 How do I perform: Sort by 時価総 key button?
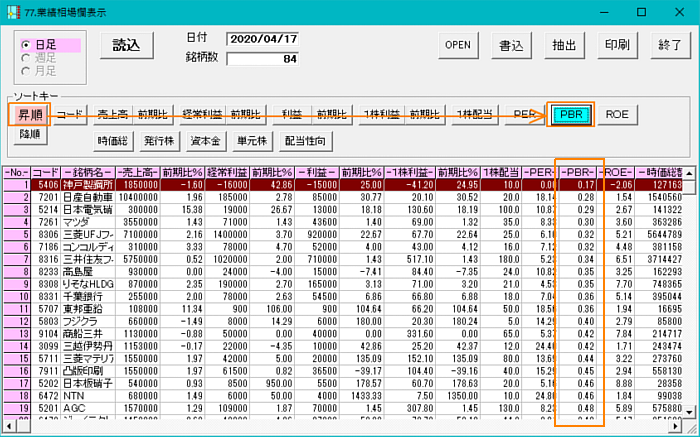[113, 141]
